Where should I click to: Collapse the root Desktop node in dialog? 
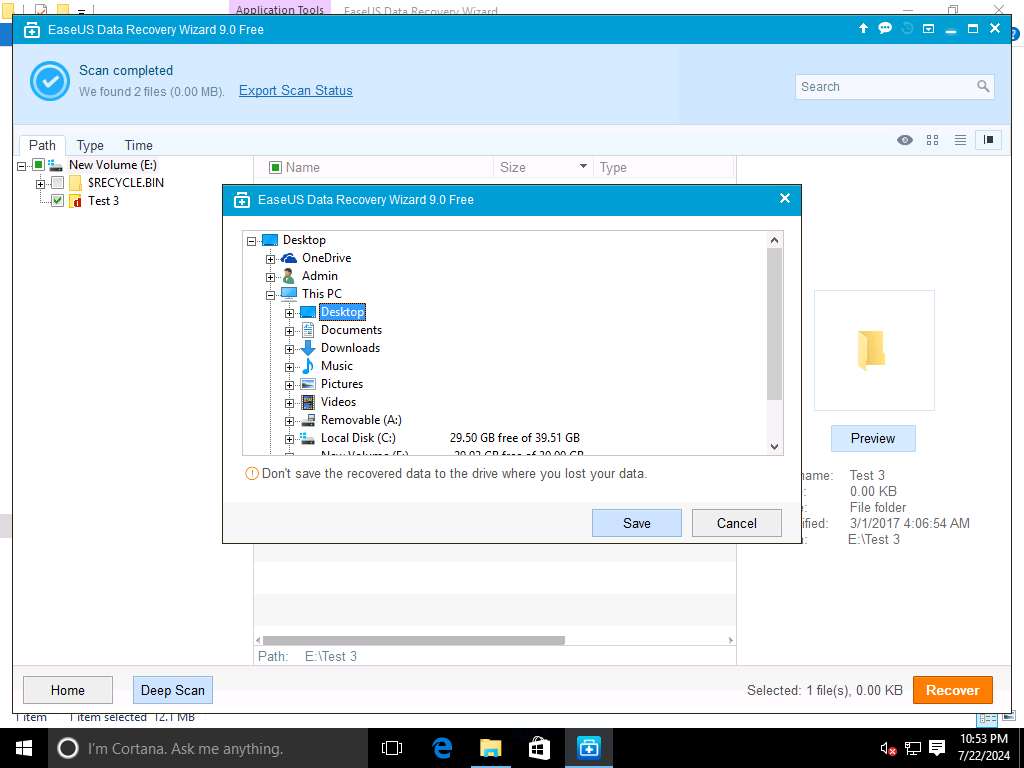(x=251, y=241)
